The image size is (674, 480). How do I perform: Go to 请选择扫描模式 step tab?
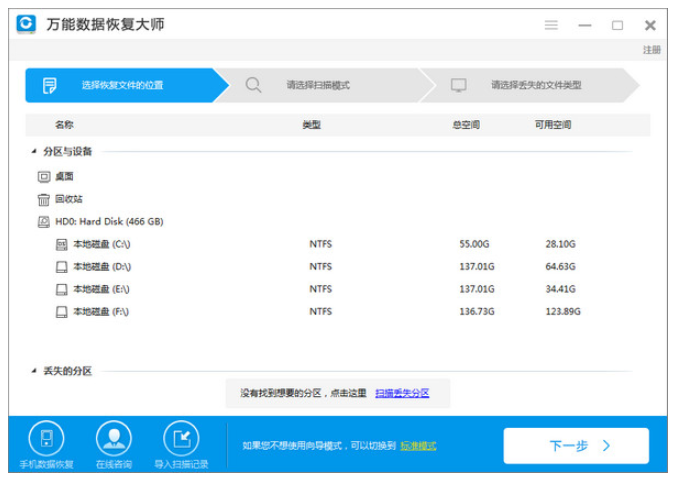coord(318,86)
